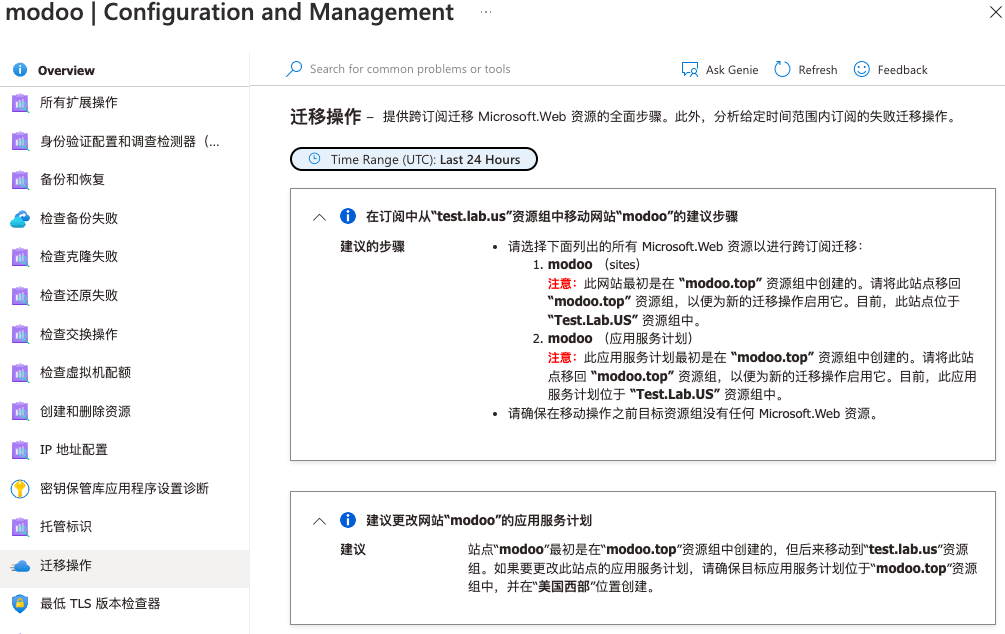Open the Time Range (UTC) selector
Viewport: 1005px width, 634px height.
(x=413, y=160)
